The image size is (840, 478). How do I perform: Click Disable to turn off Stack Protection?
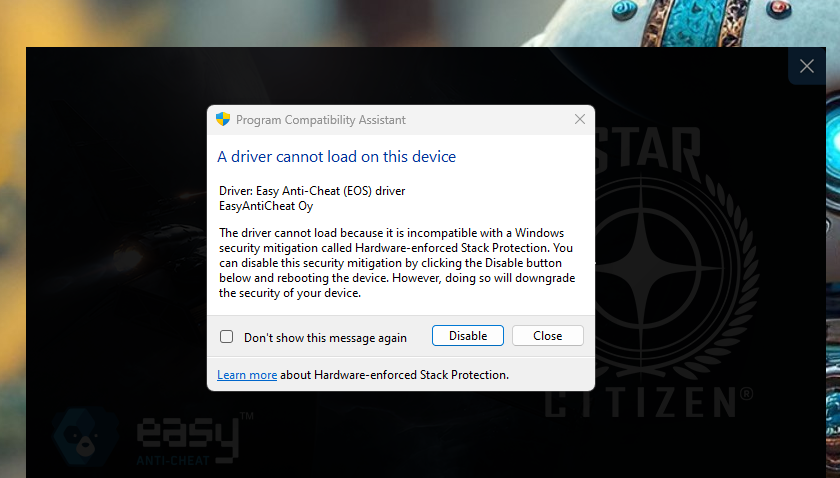(468, 335)
